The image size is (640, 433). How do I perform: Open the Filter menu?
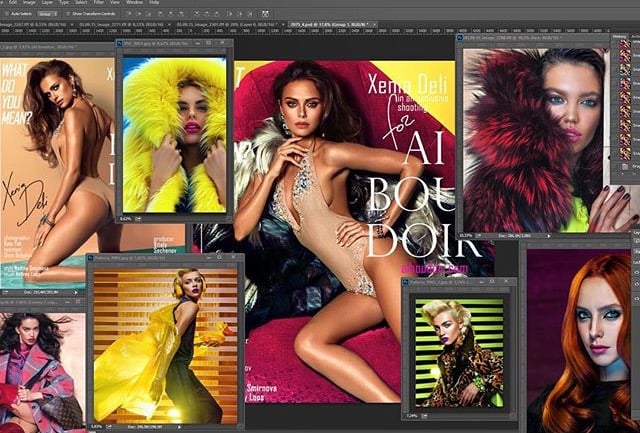pos(98,2)
